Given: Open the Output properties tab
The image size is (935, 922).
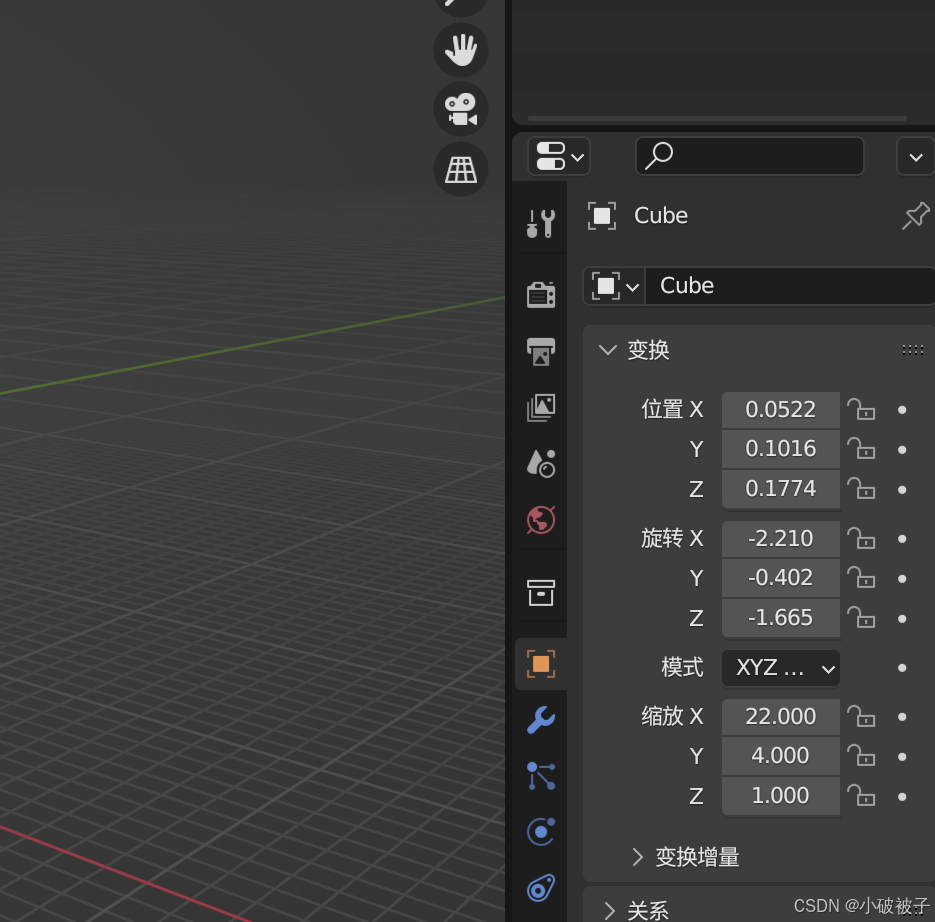Looking at the screenshot, I should 541,351.
